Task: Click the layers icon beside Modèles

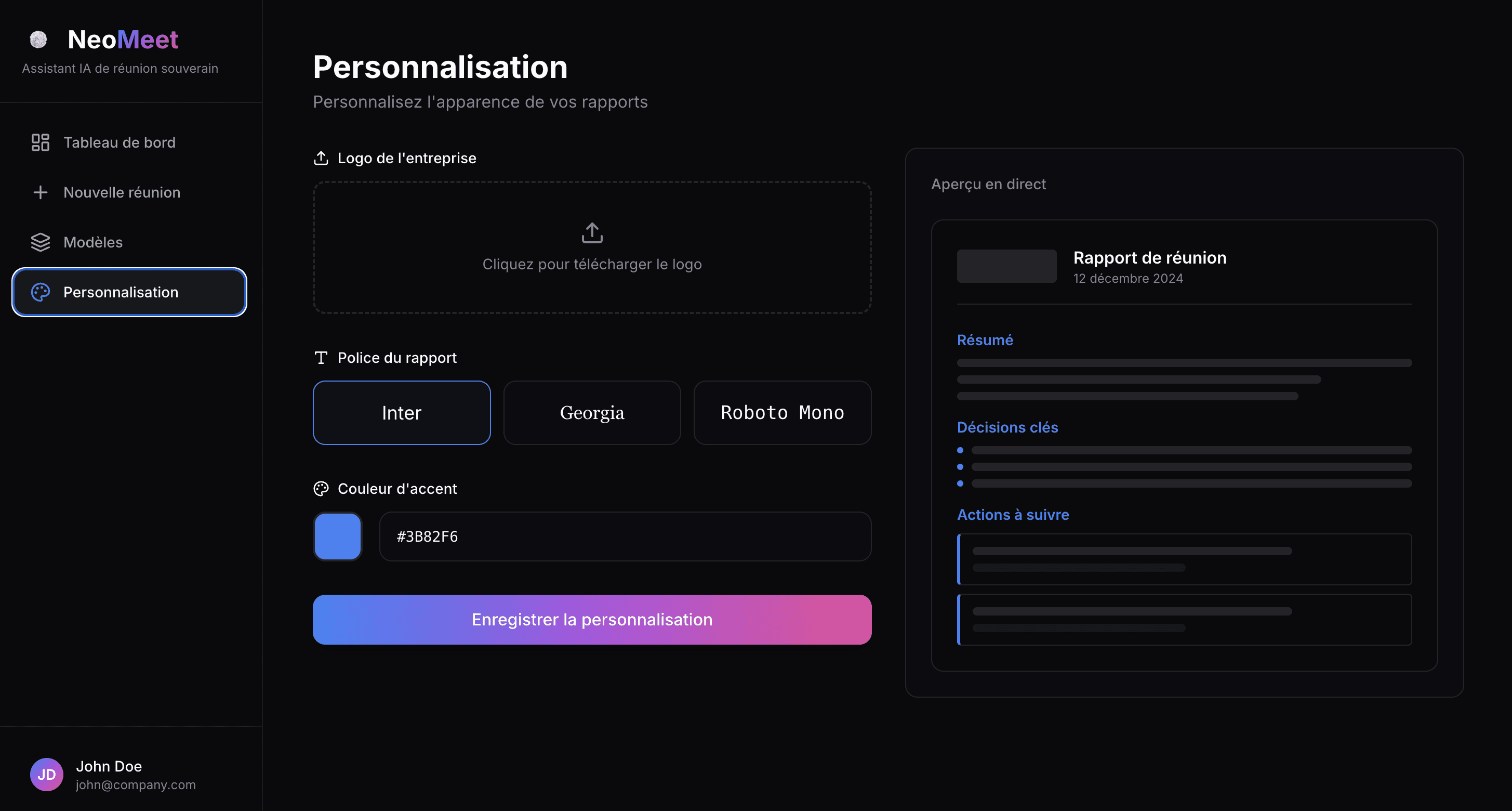Action: 40,242
